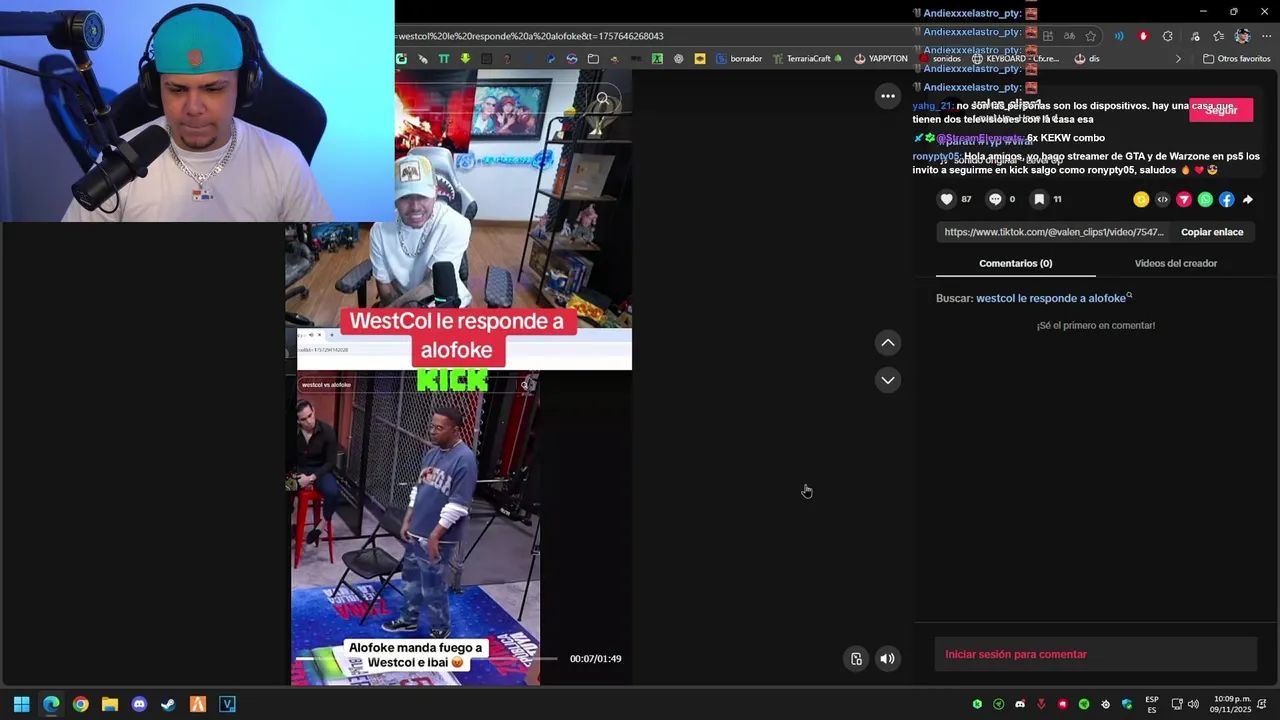Image resolution: width=1280 pixels, height=720 pixels.
Task: Open Steam from the taskbar
Action: (x=168, y=704)
